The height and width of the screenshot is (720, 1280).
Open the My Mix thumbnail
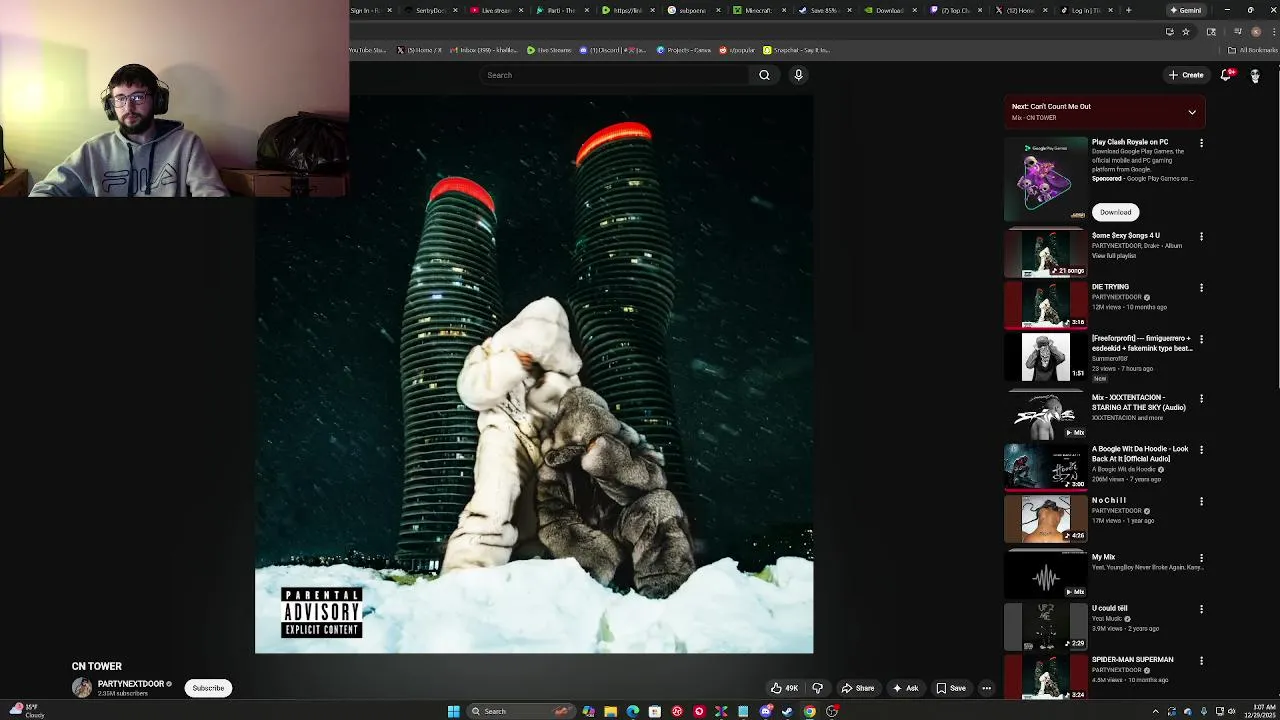pos(1045,575)
